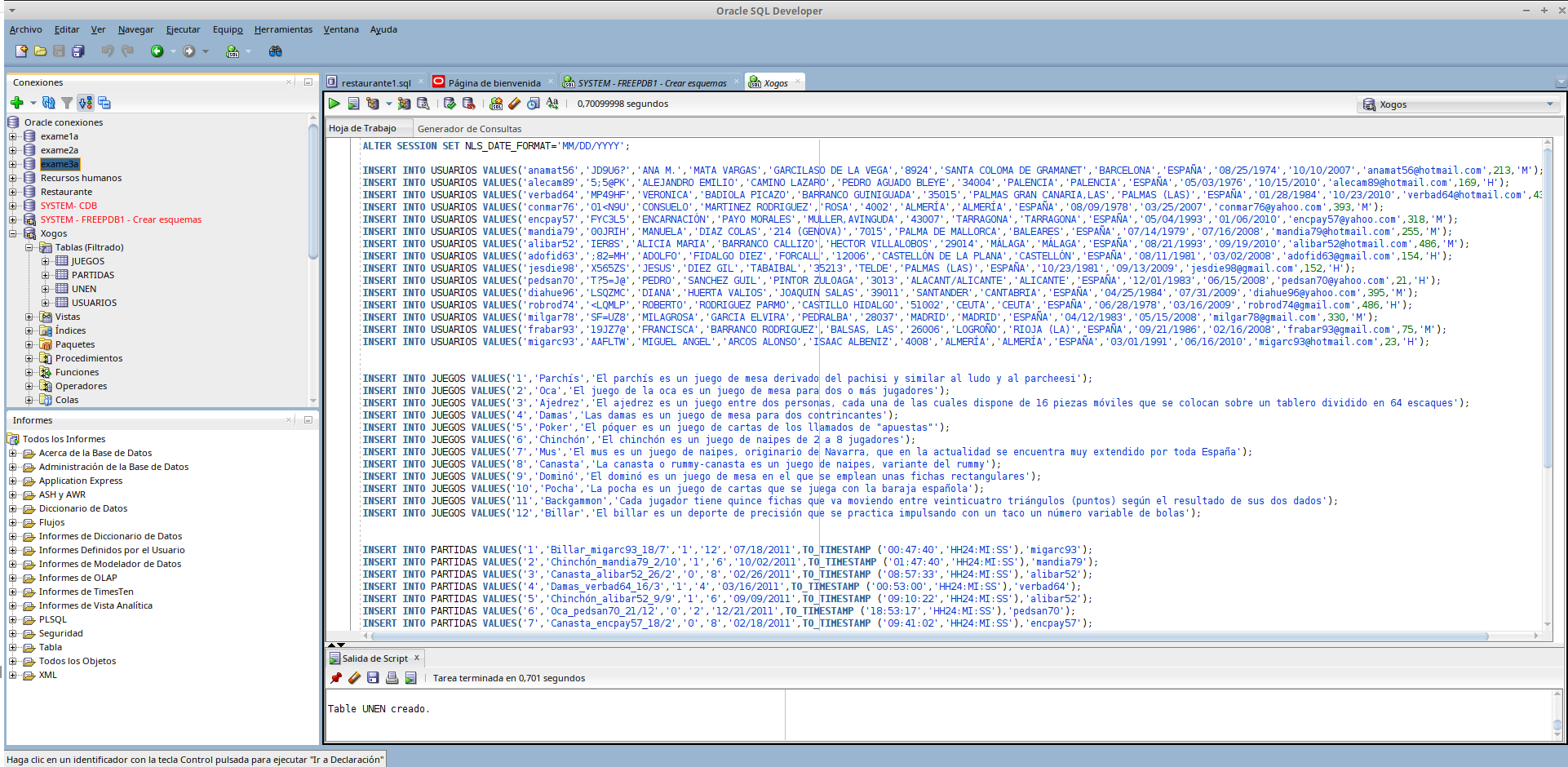The image size is (1568, 767).
Task: Open the Xogos connection dropdown at right
Action: (x=1549, y=104)
